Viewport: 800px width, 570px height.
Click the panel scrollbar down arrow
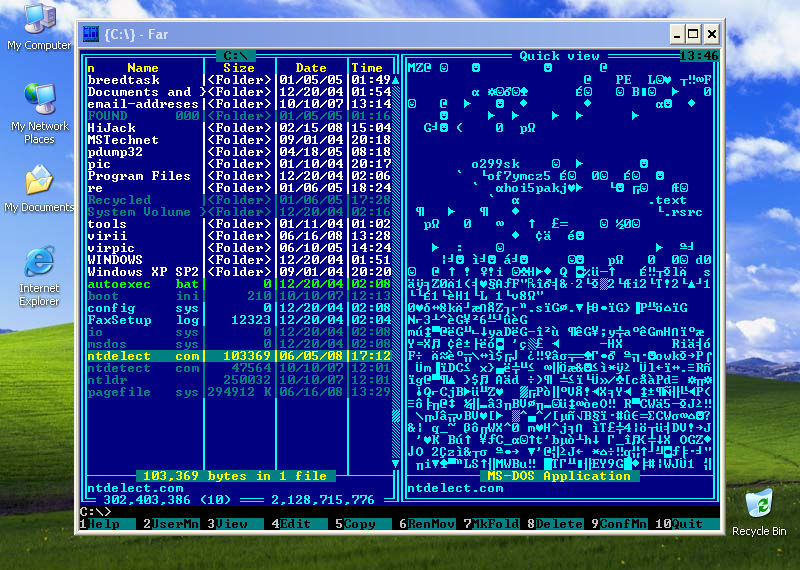click(395, 464)
